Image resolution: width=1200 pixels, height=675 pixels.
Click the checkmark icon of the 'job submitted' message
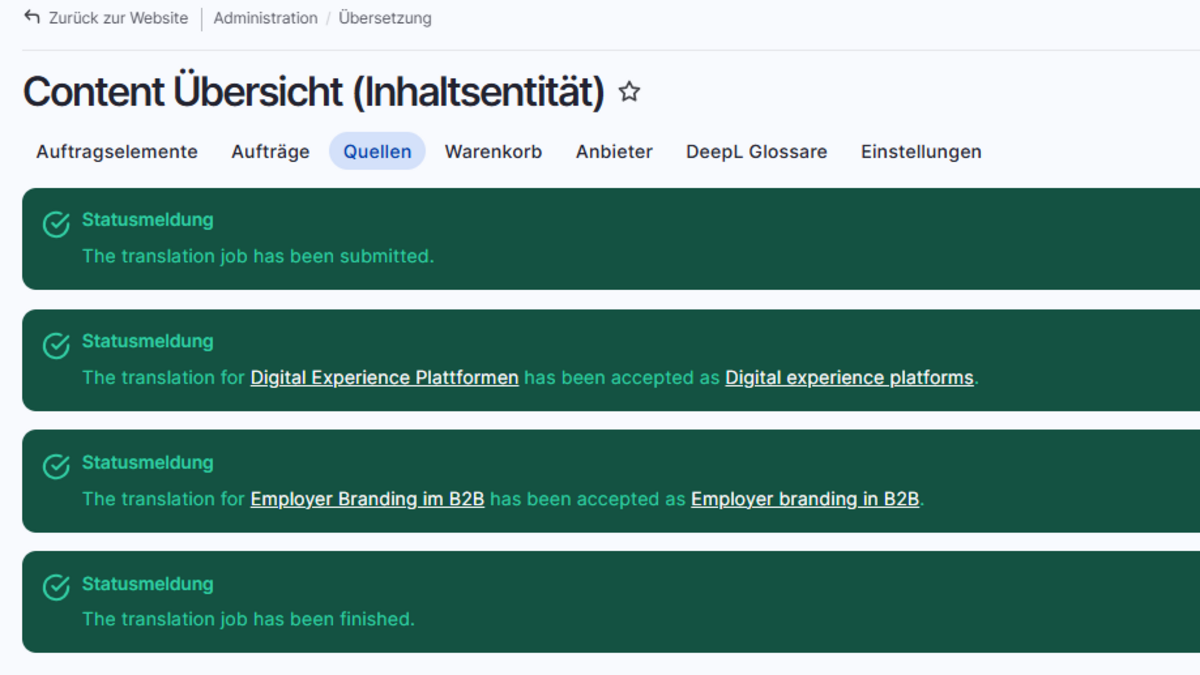56,224
